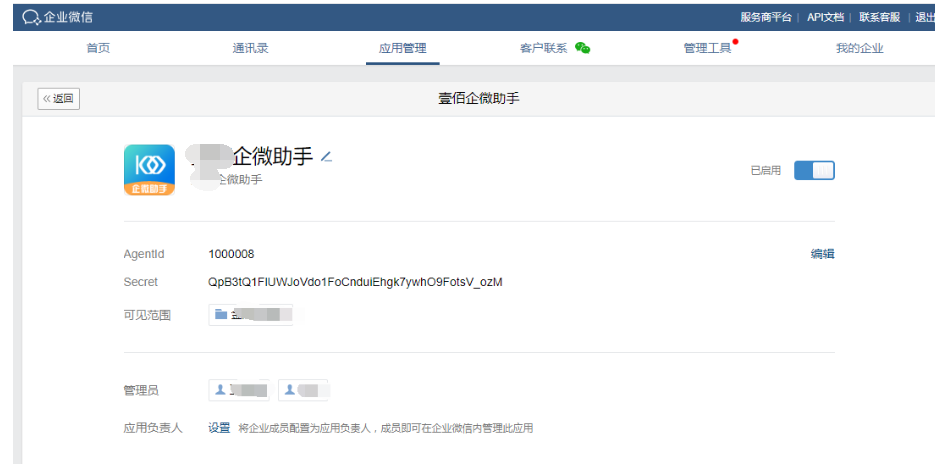Screen dimensions: 935x466
Task: Open the 服务商平台 link
Action: [766, 17]
